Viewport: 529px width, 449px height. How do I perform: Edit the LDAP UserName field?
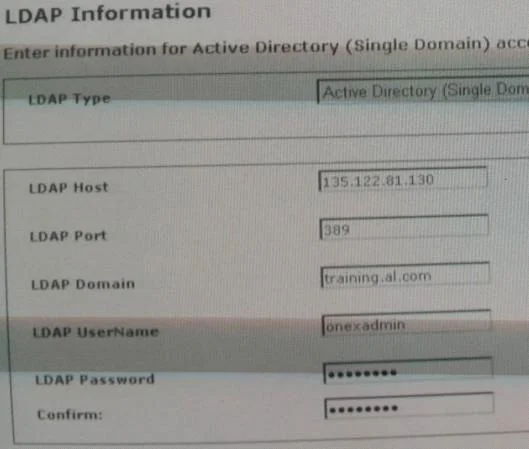pos(406,323)
